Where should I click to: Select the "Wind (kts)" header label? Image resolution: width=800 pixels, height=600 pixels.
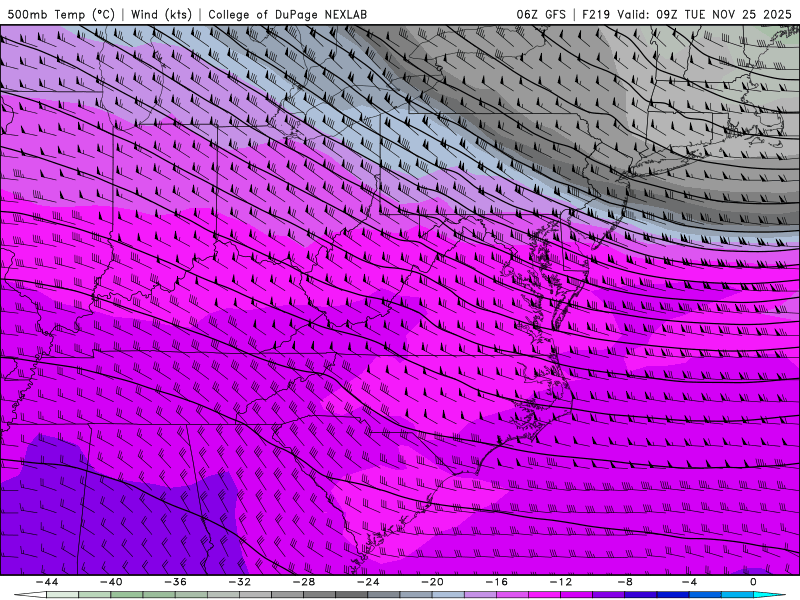[x=162, y=14]
